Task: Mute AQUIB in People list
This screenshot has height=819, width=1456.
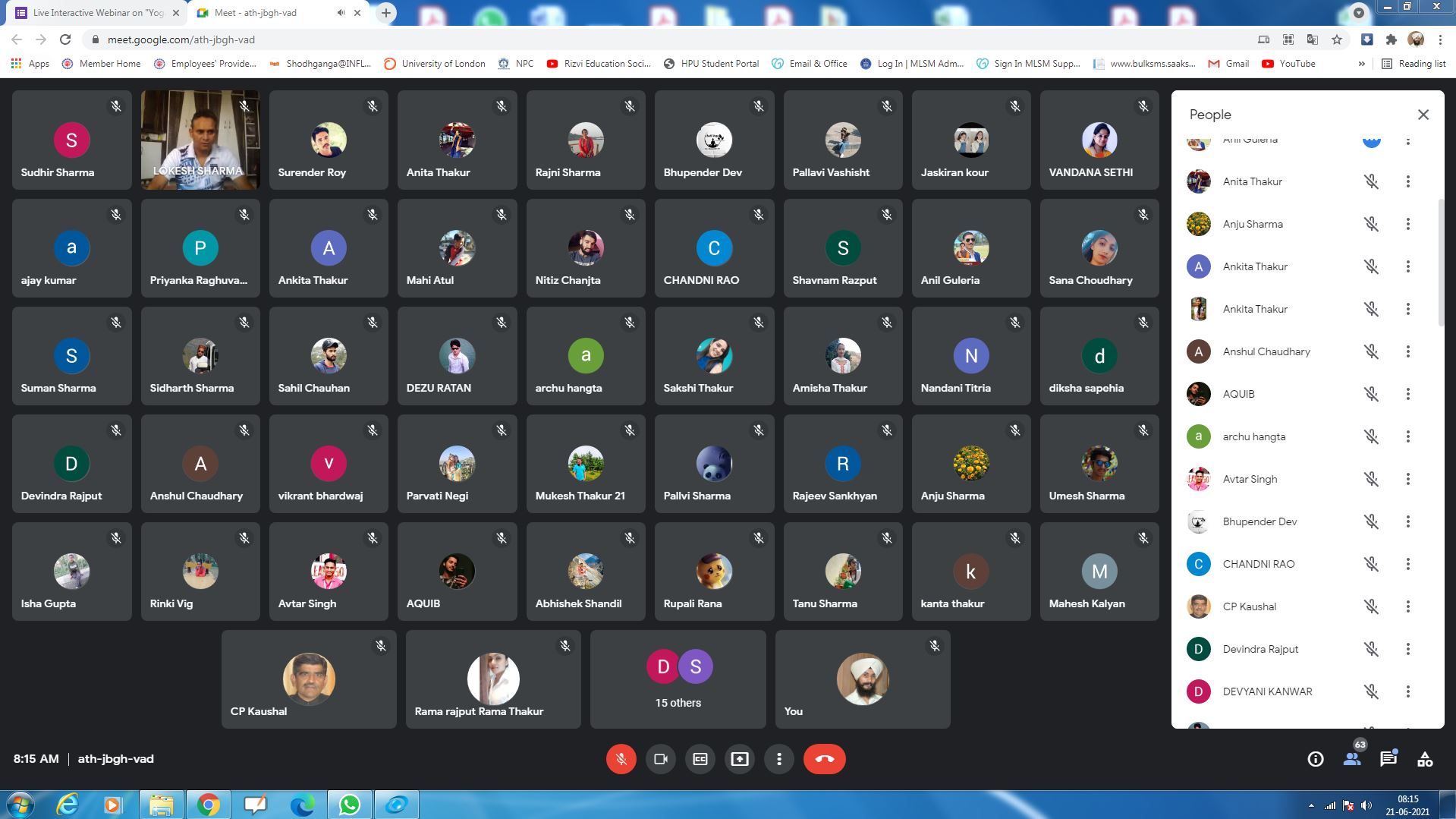Action: pos(1371,394)
